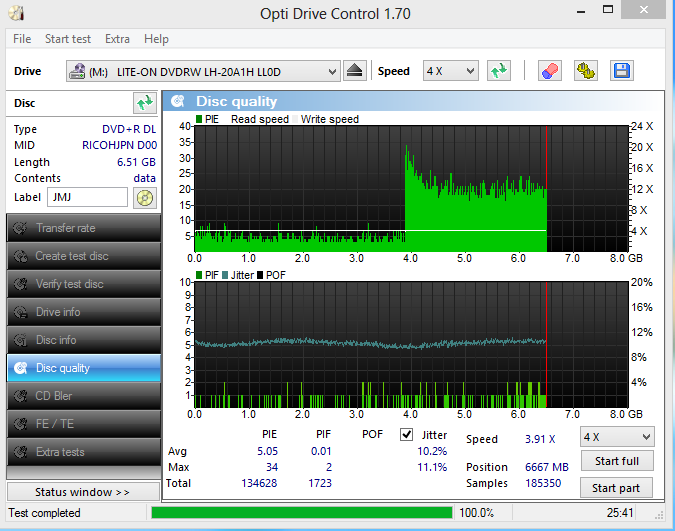Click the Verify test disc icon
This screenshot has height=531, width=675.
pyautogui.click(x=20, y=284)
